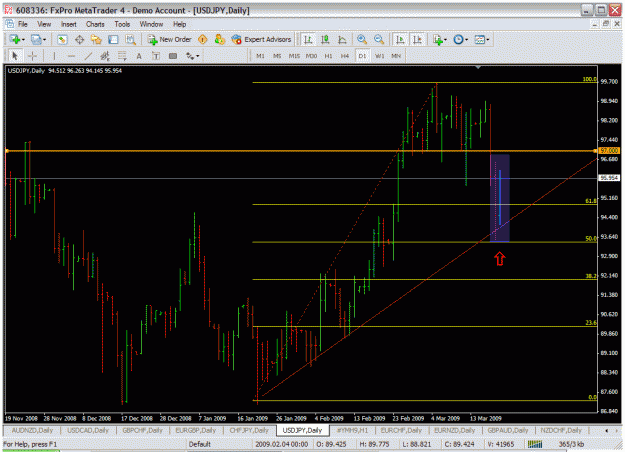Screen dimensions: 625x452
Task: Switch to M5 timeframe
Action: tap(277, 56)
